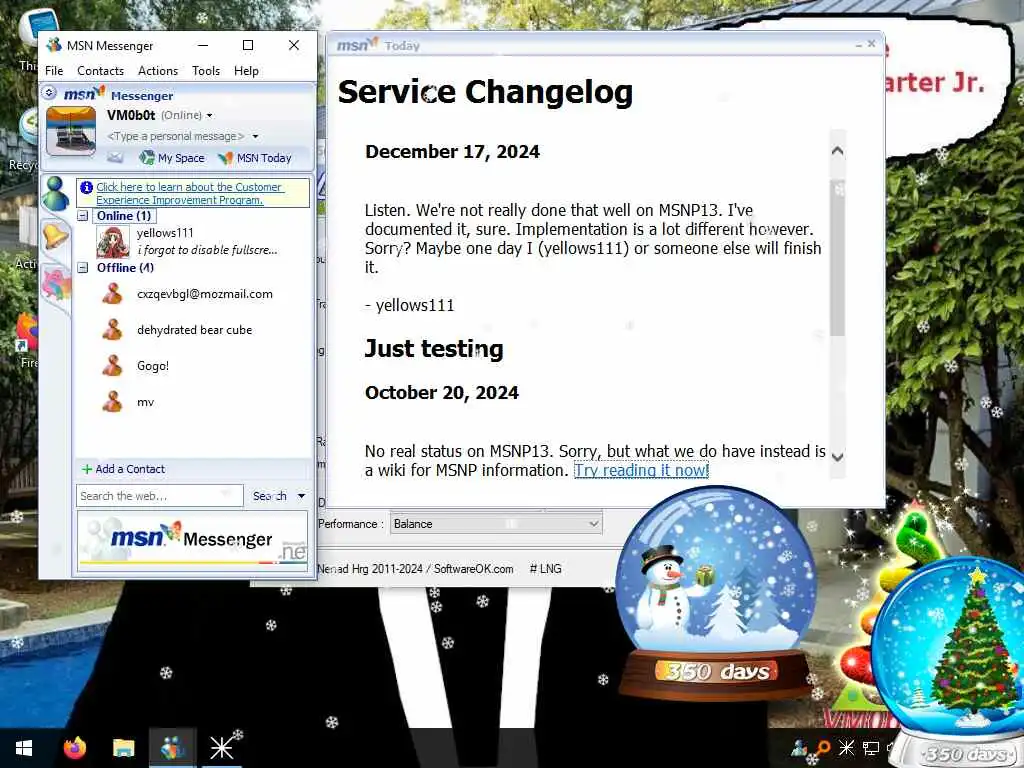This screenshot has height=768, width=1024.
Task: Open the Search dropdown arrow
Action: tap(302, 496)
